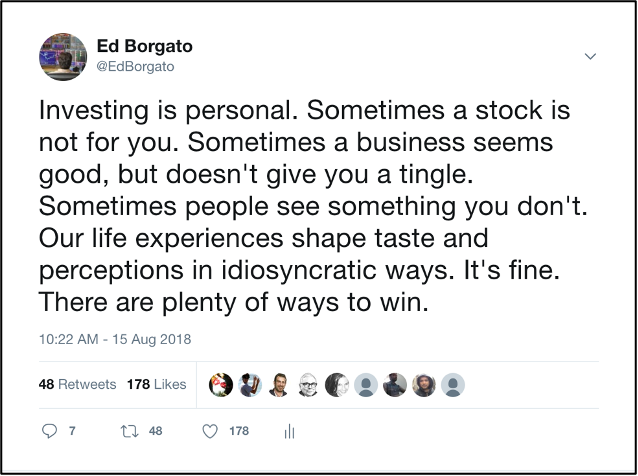Open third liker avatar, smiling man in suit

(279, 385)
